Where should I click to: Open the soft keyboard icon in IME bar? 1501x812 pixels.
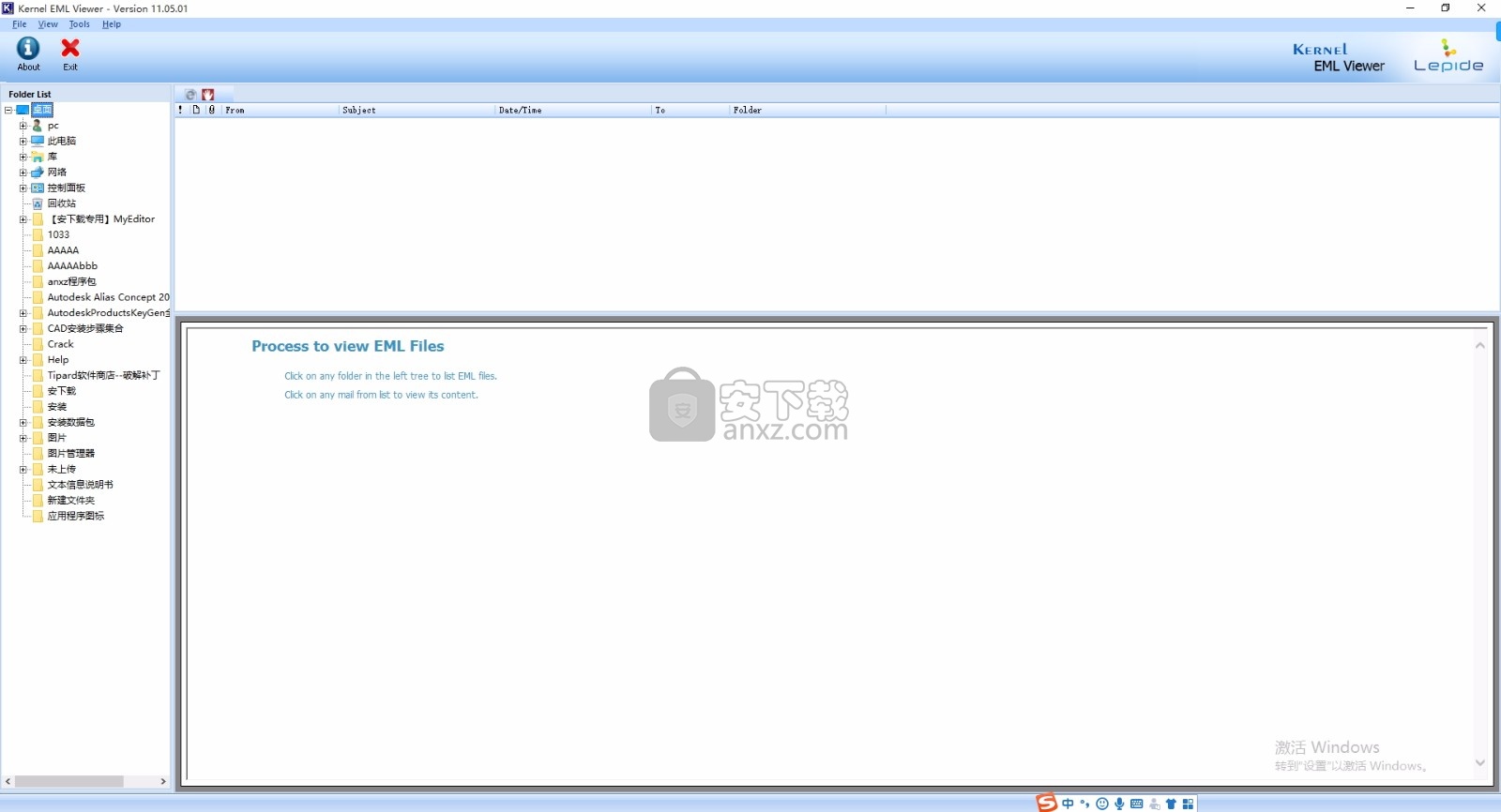pos(1137,804)
